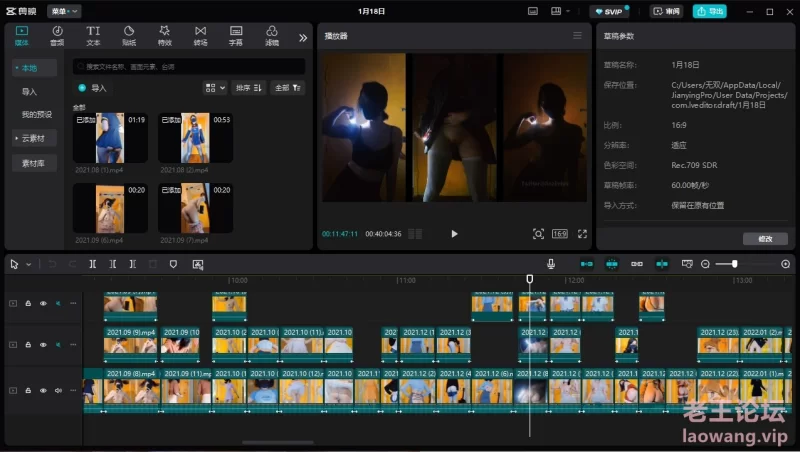Click the 审阅 review button
800x452 pixels.
(x=666, y=11)
